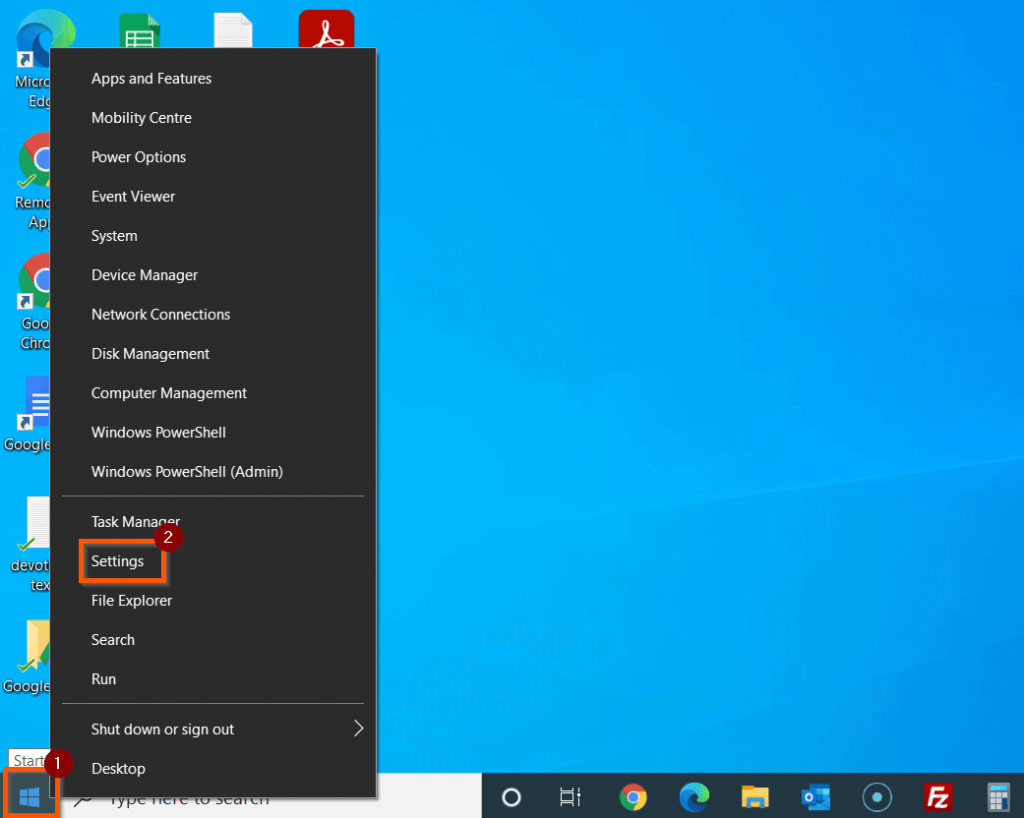
Task: Open Task View on the taskbar
Action: point(571,797)
